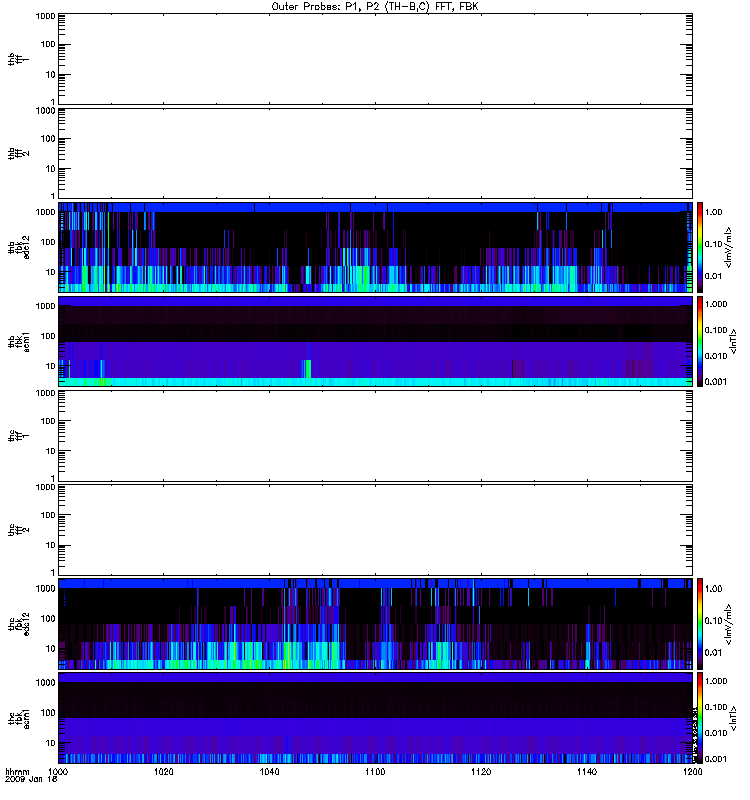The width and height of the screenshot is (750, 800).
Task: Click the time axis label 1020
Action: (164, 772)
